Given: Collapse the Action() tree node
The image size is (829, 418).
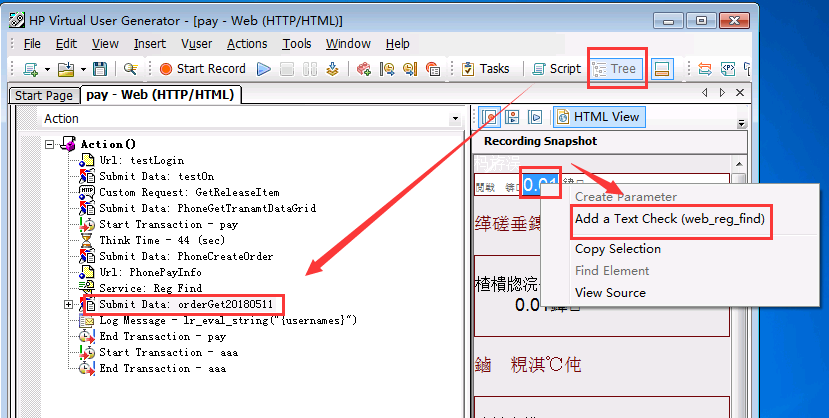Looking at the screenshot, I should tap(50, 144).
